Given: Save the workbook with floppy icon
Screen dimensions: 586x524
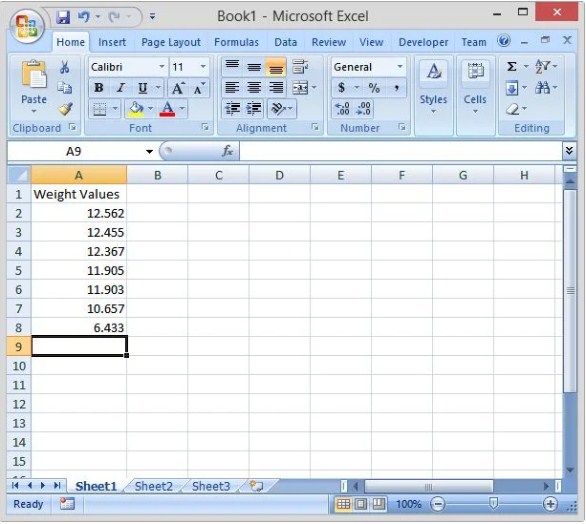Looking at the screenshot, I should click(x=63, y=17).
